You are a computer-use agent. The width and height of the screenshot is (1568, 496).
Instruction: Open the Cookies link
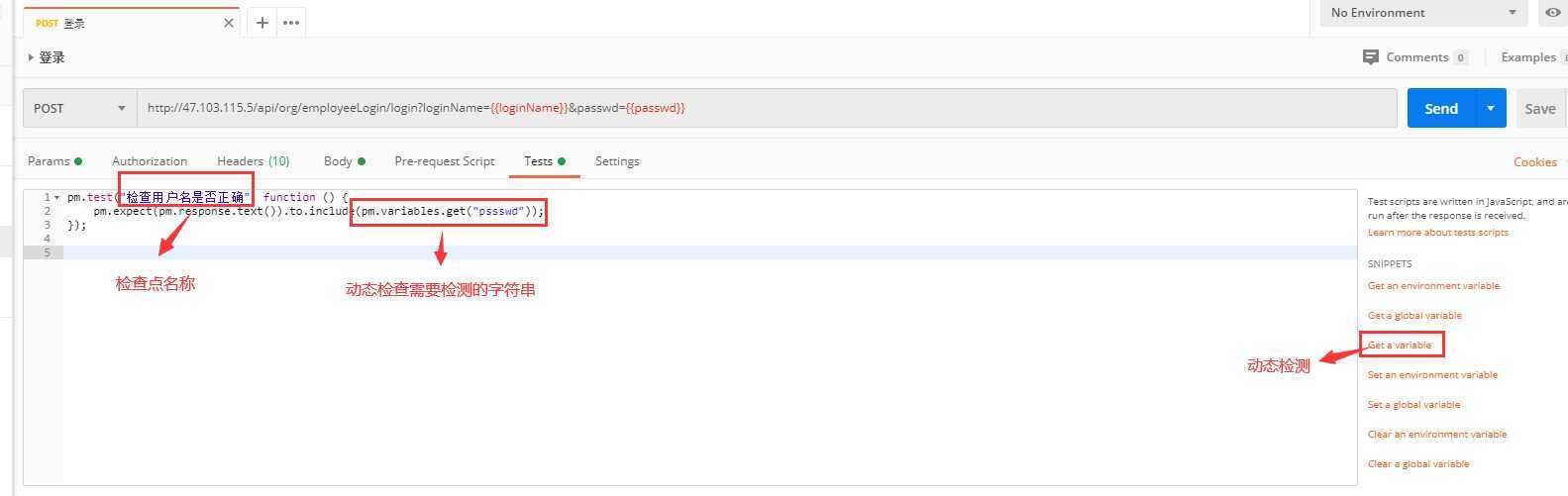click(1534, 162)
